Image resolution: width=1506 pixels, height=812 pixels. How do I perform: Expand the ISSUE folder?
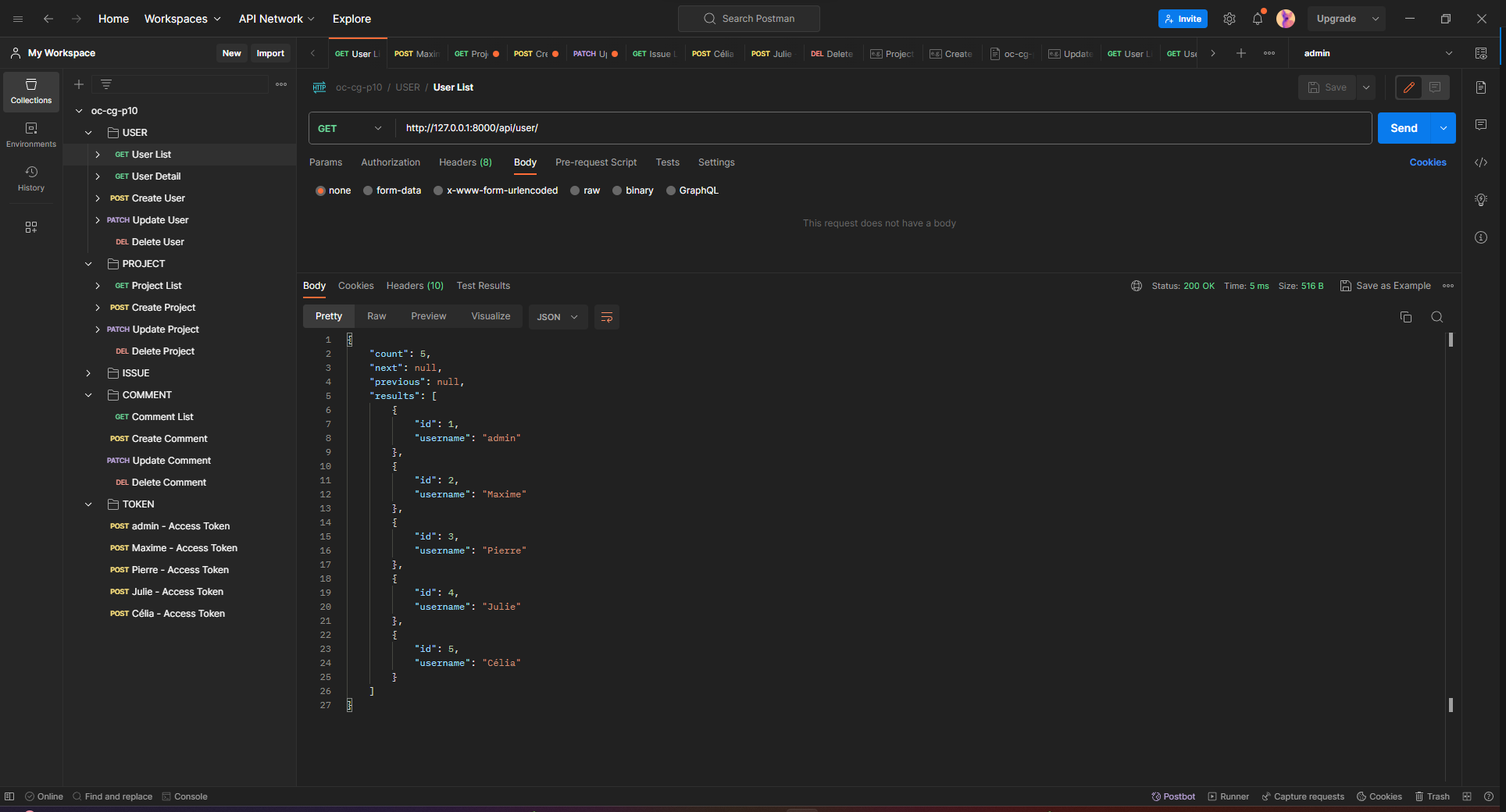pyautogui.click(x=88, y=373)
